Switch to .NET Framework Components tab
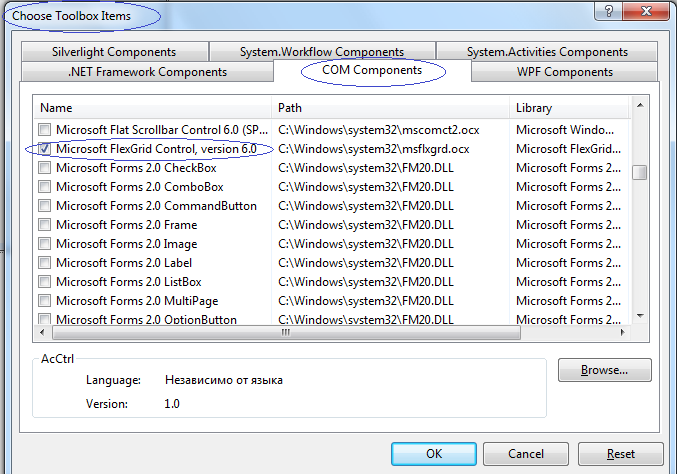 tap(147, 72)
